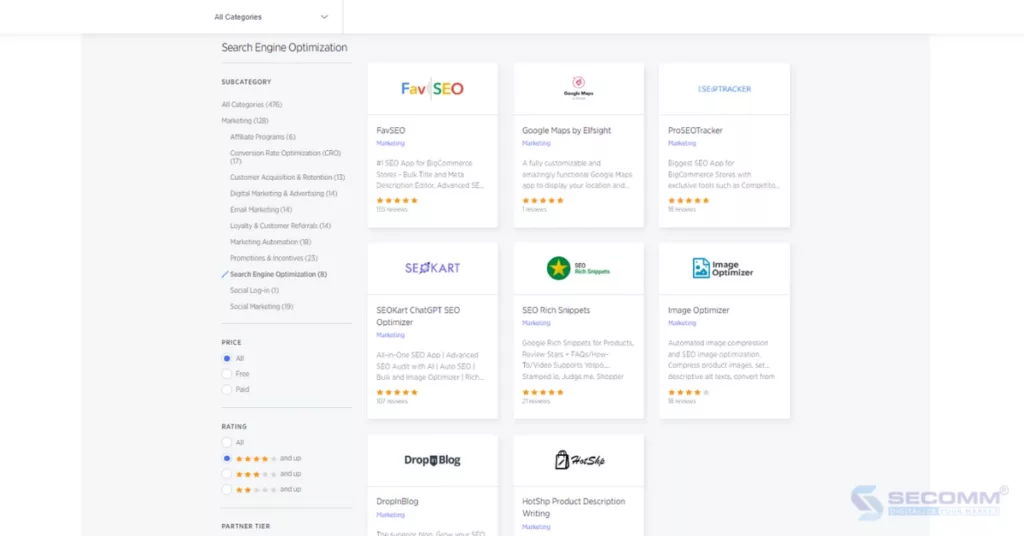This screenshot has height=536, width=1024.
Task: Click Marketing tag under Image Optimizer
Action: (682, 323)
